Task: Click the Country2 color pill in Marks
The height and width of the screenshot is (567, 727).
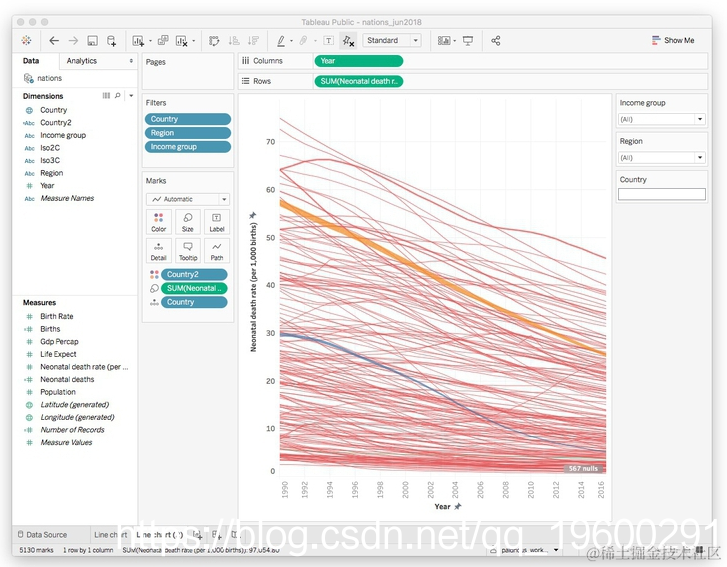Action: click(x=194, y=274)
